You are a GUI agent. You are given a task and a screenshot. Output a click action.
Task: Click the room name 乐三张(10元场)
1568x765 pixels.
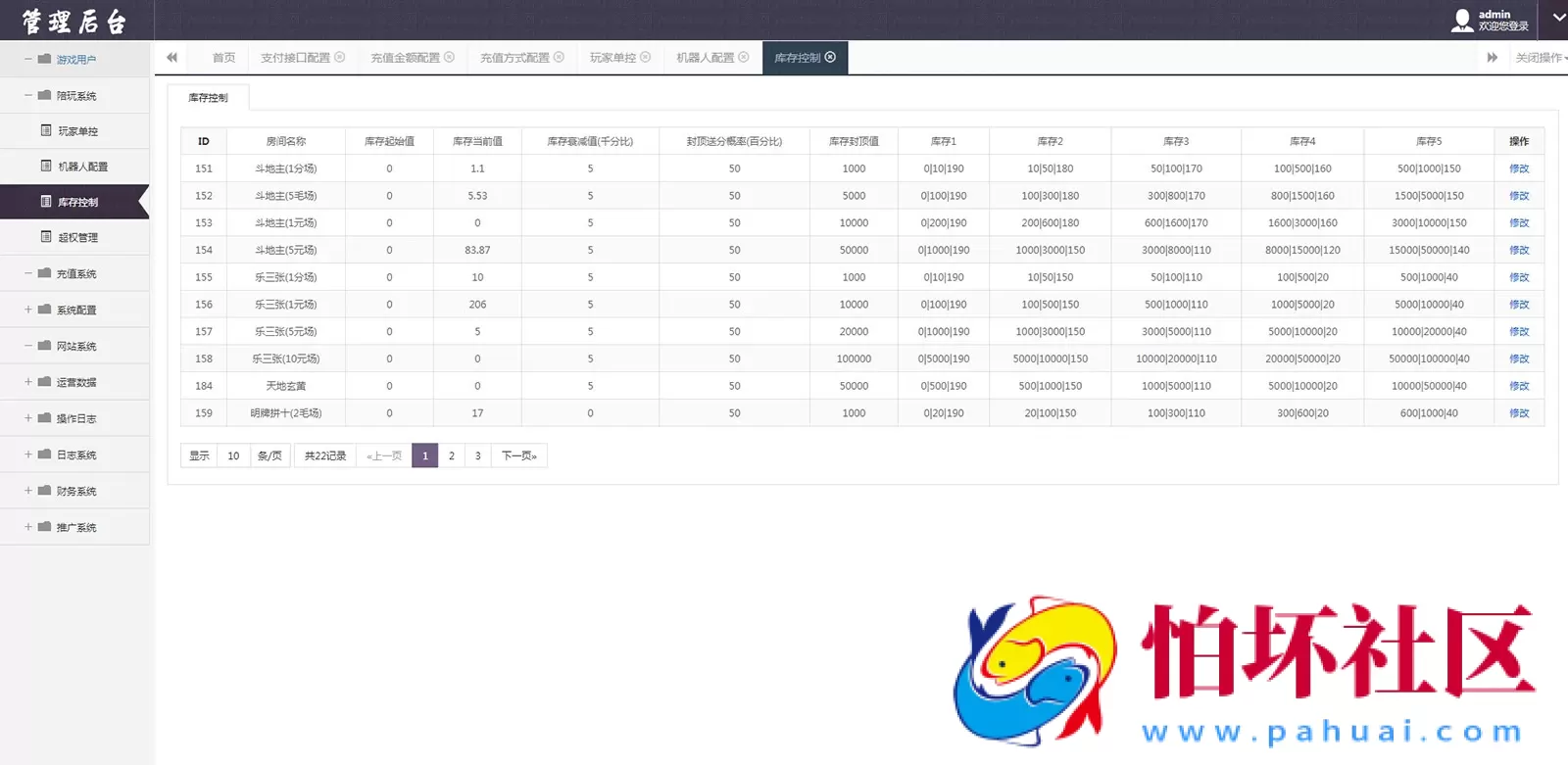(x=286, y=359)
